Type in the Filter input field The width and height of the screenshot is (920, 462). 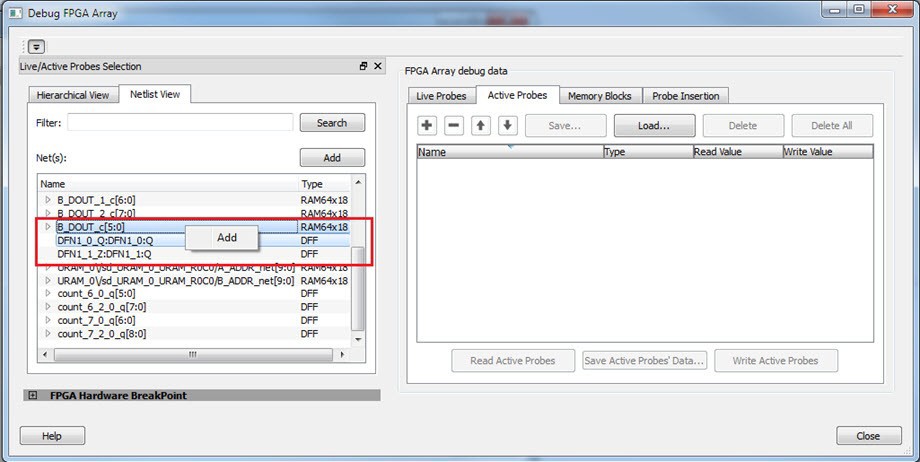180,123
